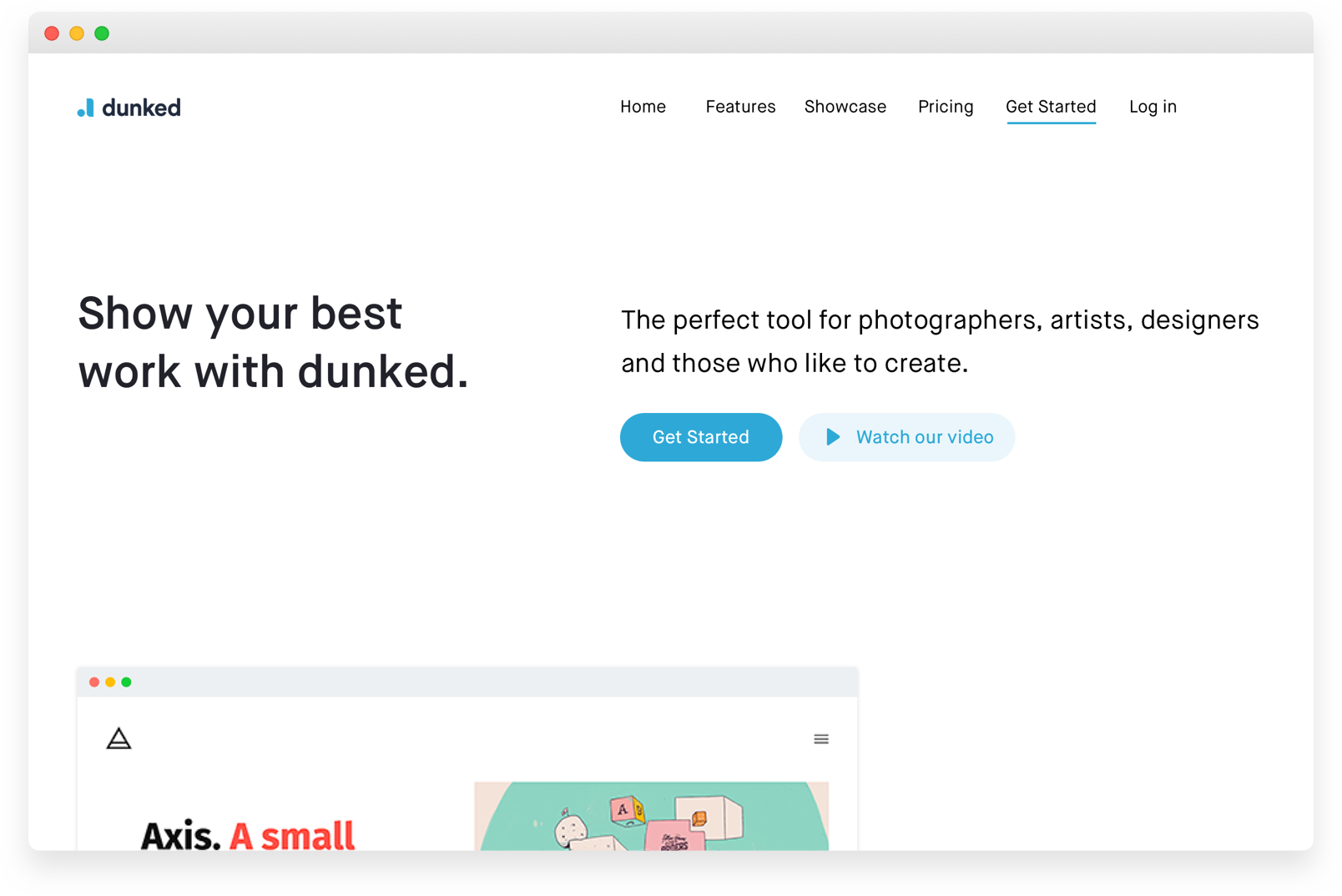This screenshot has height=896, width=1342.
Task: Click the dunked wordmark text
Action: (x=141, y=108)
